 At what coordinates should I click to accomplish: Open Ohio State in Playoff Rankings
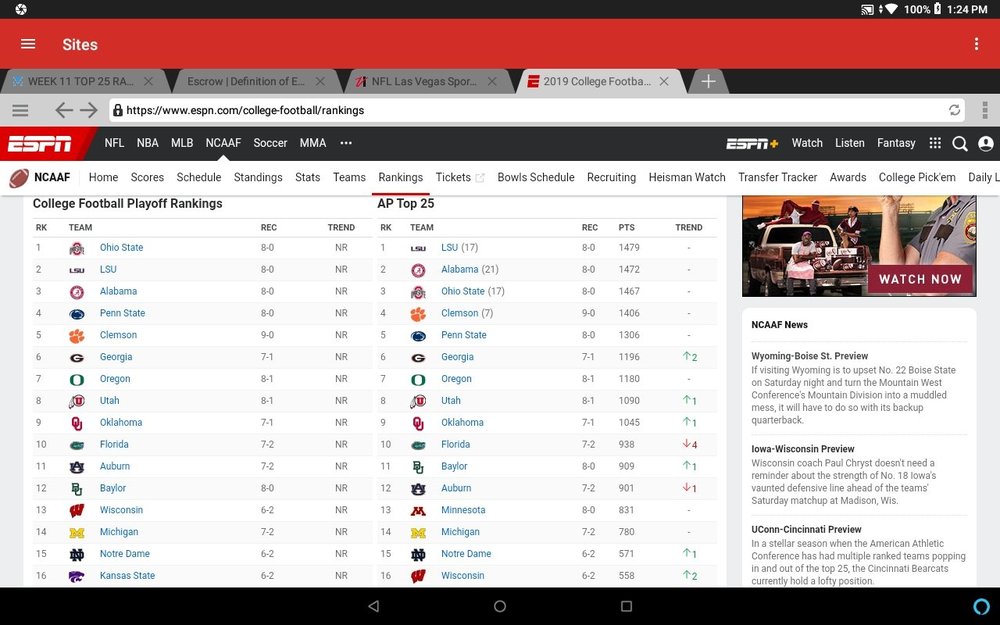(x=121, y=247)
